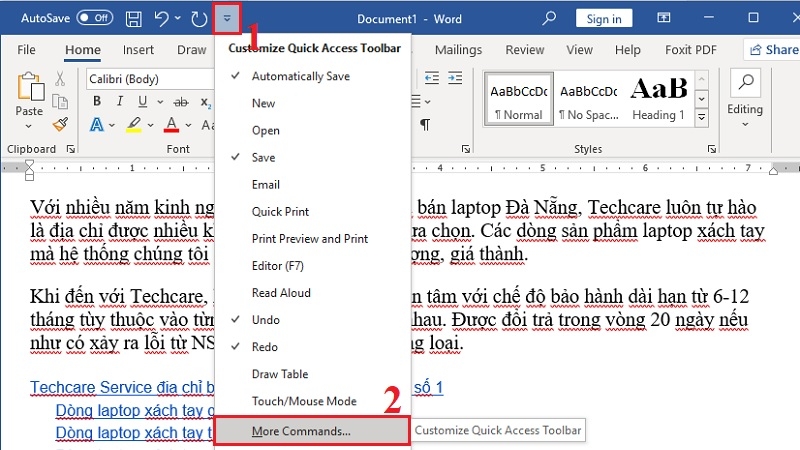Apply the Normal style
The image size is (800, 450).
point(518,99)
